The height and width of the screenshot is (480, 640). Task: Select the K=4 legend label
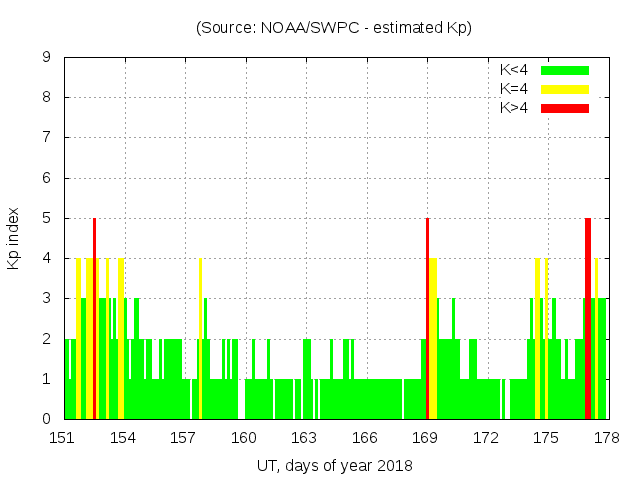pos(514,89)
